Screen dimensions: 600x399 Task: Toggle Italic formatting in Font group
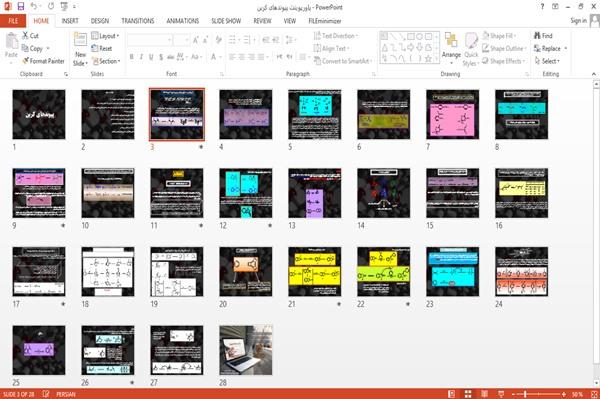coord(141,57)
